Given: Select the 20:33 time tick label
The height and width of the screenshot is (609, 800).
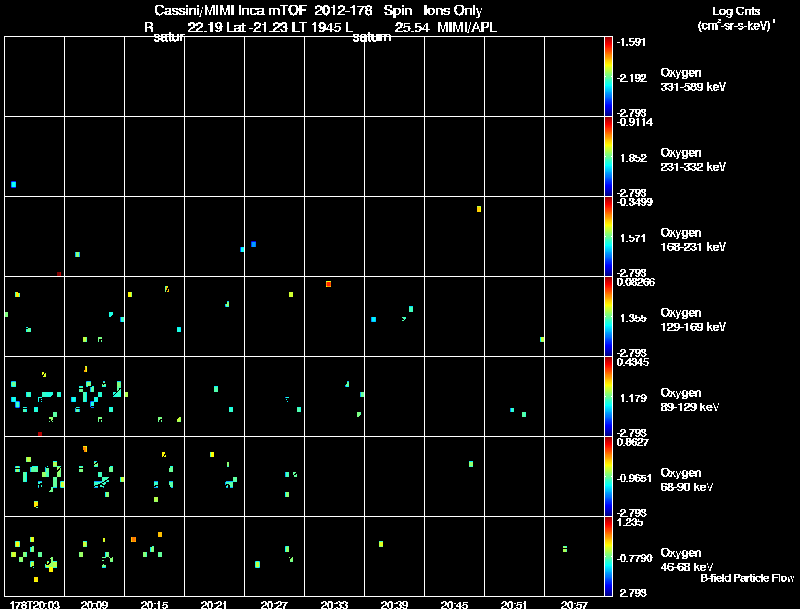Looking at the screenshot, I should [334, 604].
